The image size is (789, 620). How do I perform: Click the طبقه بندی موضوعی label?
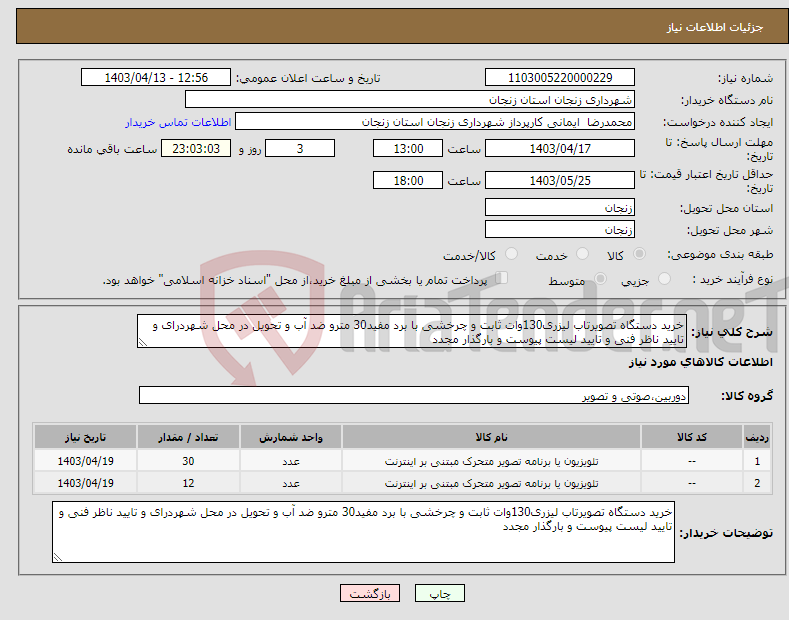(720, 255)
